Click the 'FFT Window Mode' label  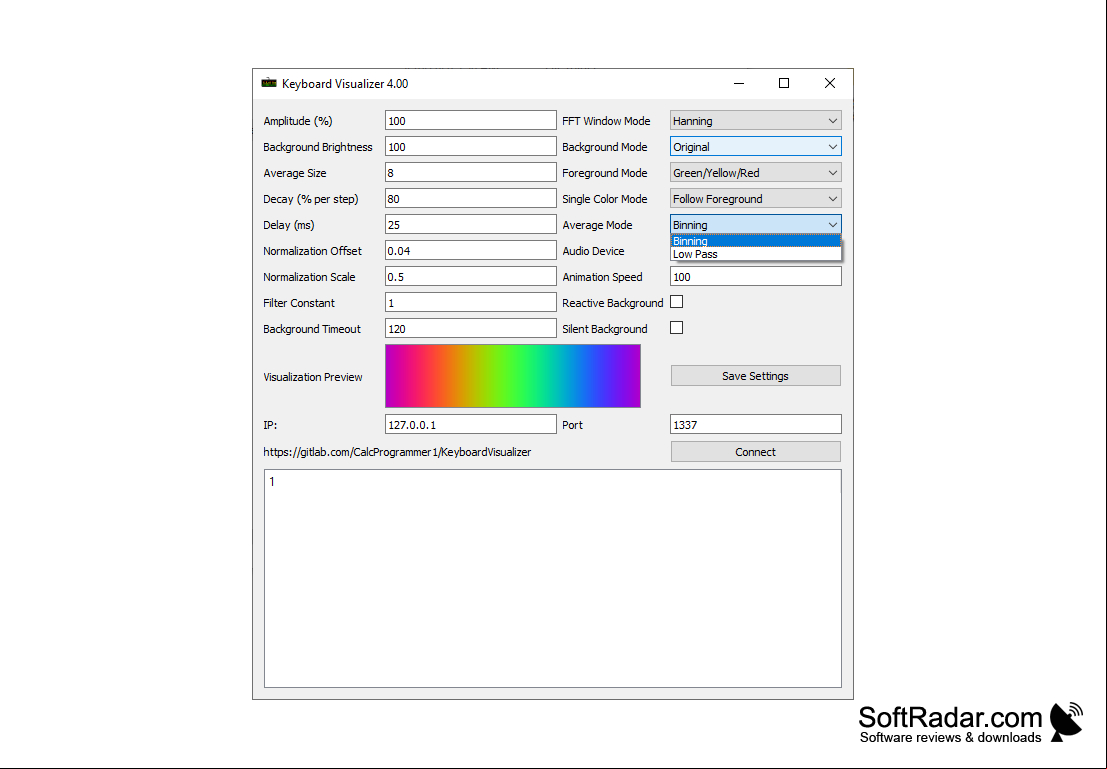pos(606,121)
